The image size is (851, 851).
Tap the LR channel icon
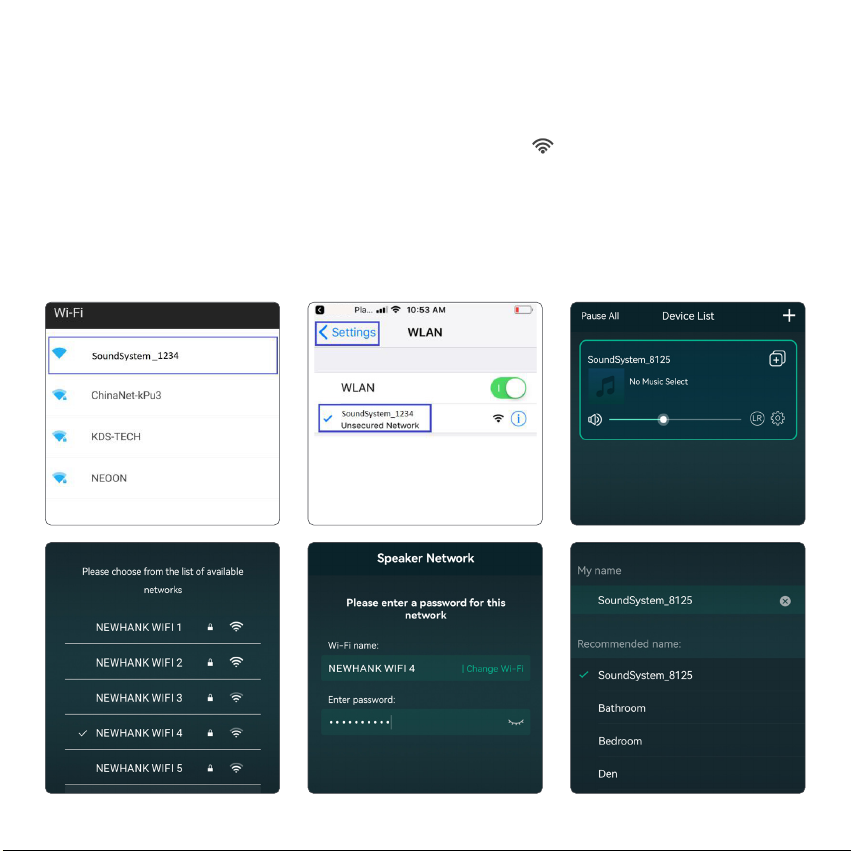(x=757, y=419)
